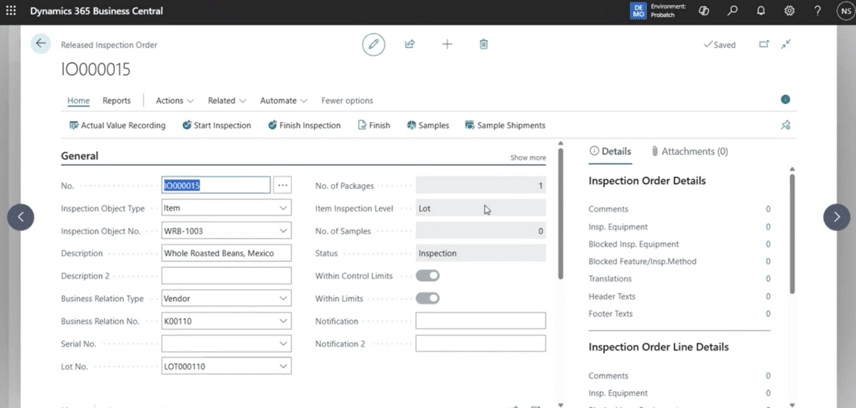Image resolution: width=856 pixels, height=408 pixels.
Task: Open the Business Relation Type dropdown
Action: [x=284, y=298]
